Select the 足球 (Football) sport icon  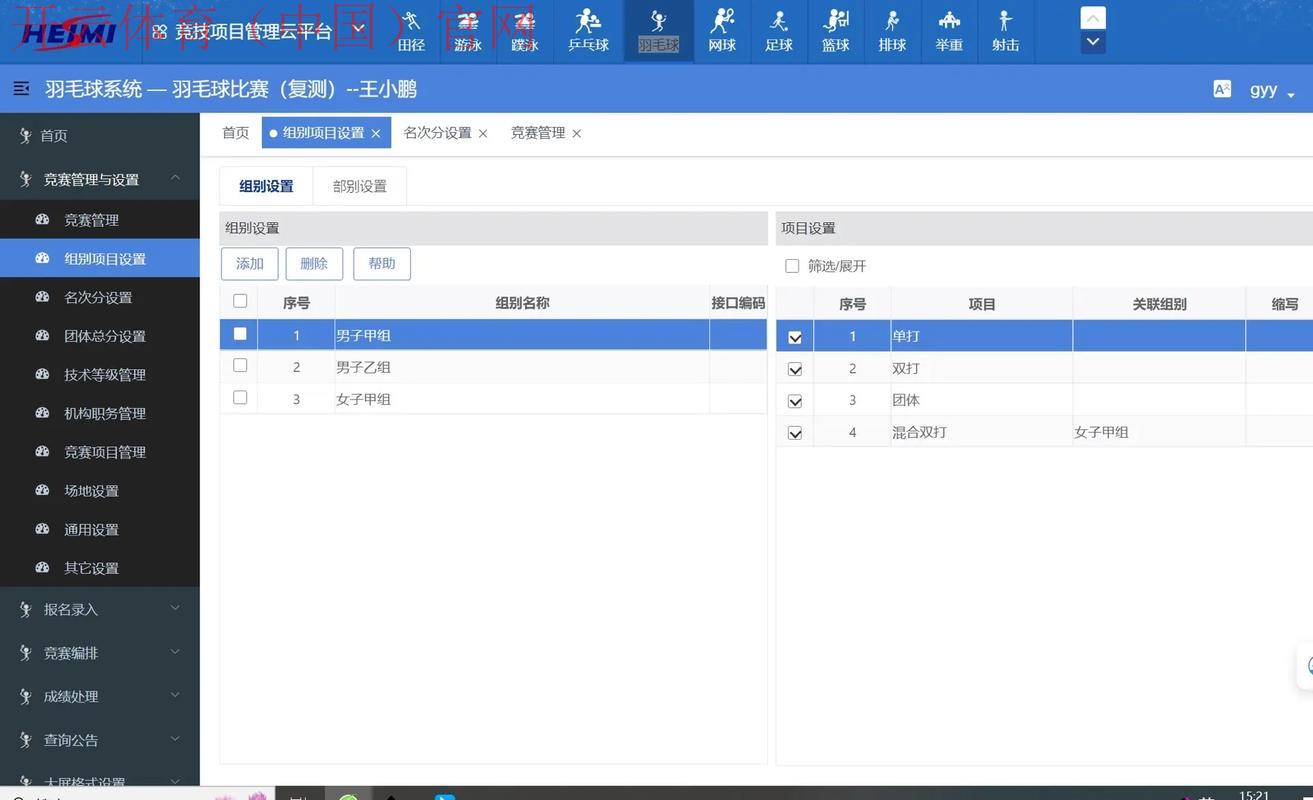pyautogui.click(x=779, y=30)
